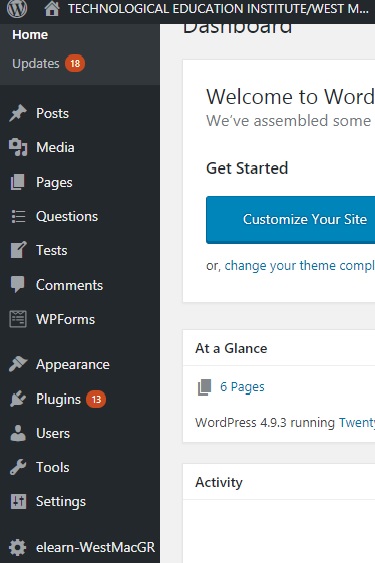Open the WPForms menu
Viewport: 375px width, 563px height.
pyautogui.click(x=65, y=319)
